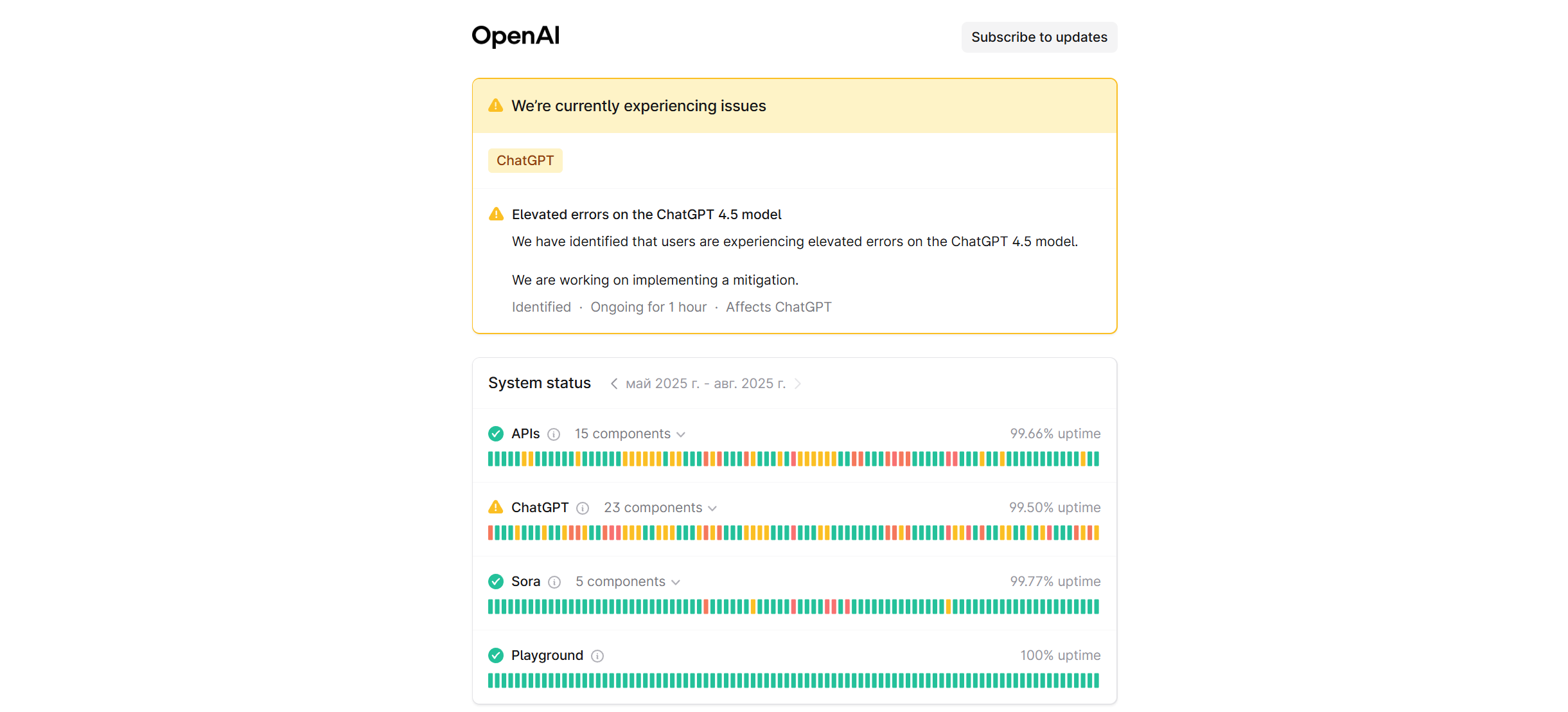Click the info icon next to Playground
Image resolution: width=1568 pixels, height=712 pixels.
597,656
